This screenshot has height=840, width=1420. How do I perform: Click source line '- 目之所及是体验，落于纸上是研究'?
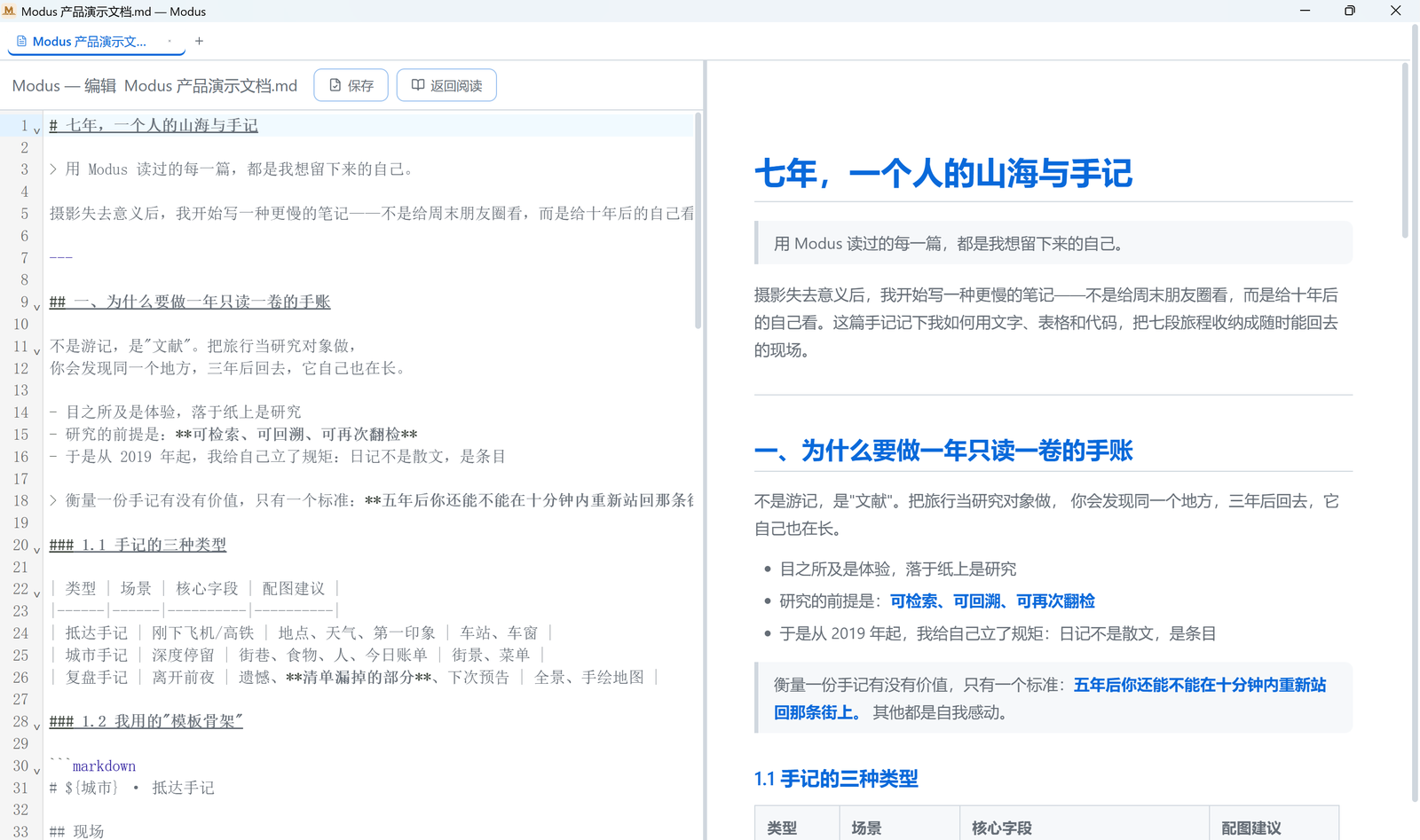176,412
